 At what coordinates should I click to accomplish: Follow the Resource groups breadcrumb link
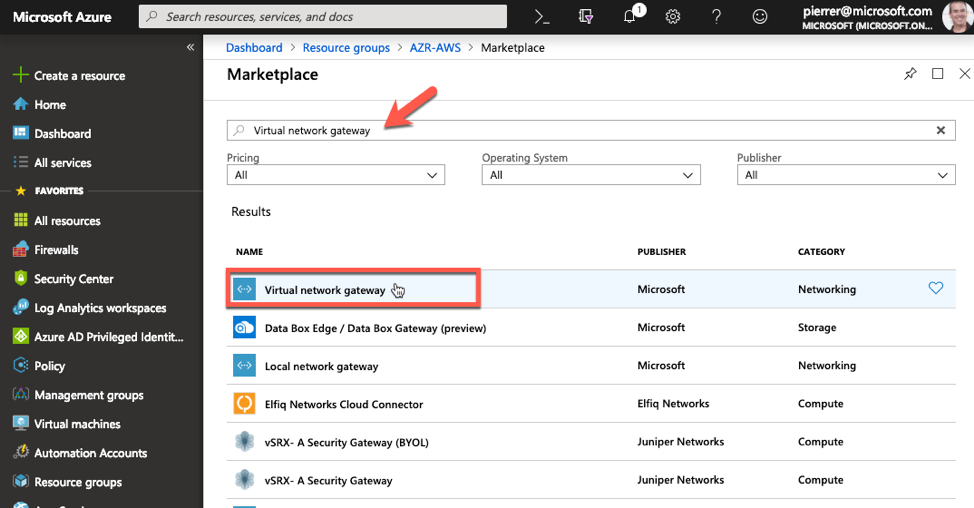346,48
